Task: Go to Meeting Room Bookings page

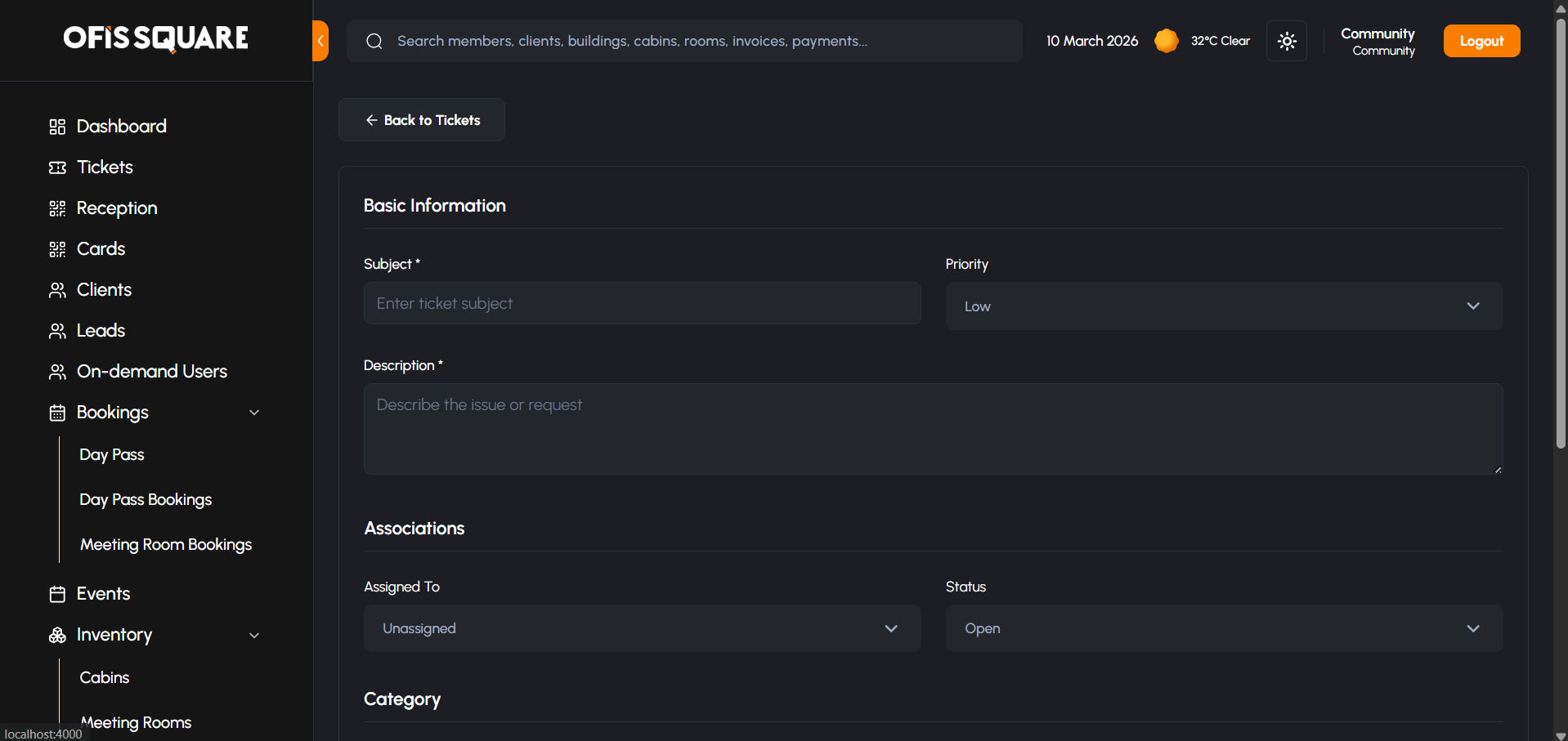Action: click(x=166, y=544)
